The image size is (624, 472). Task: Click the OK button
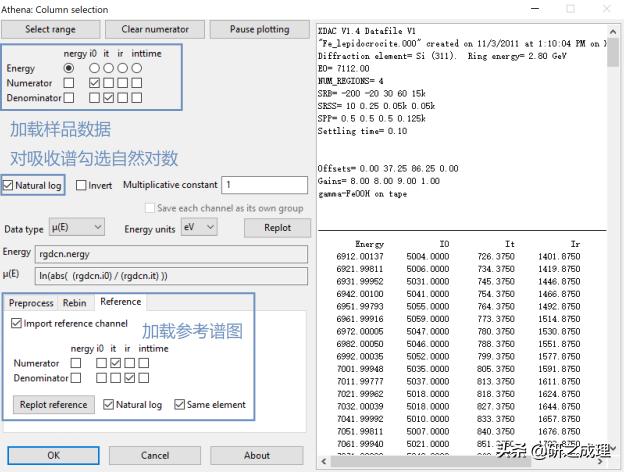pos(53,455)
